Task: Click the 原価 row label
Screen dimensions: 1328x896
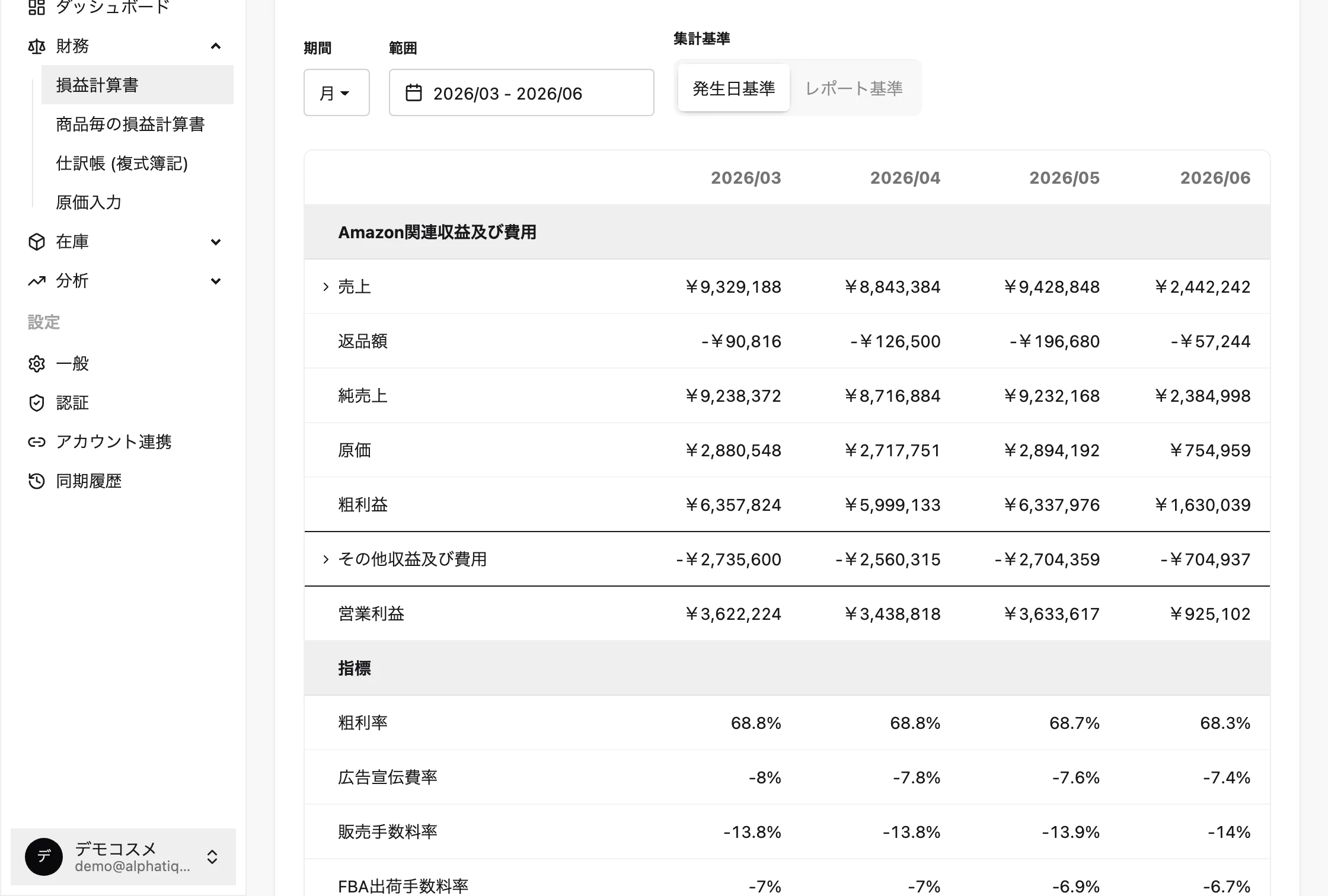Action: [355, 450]
